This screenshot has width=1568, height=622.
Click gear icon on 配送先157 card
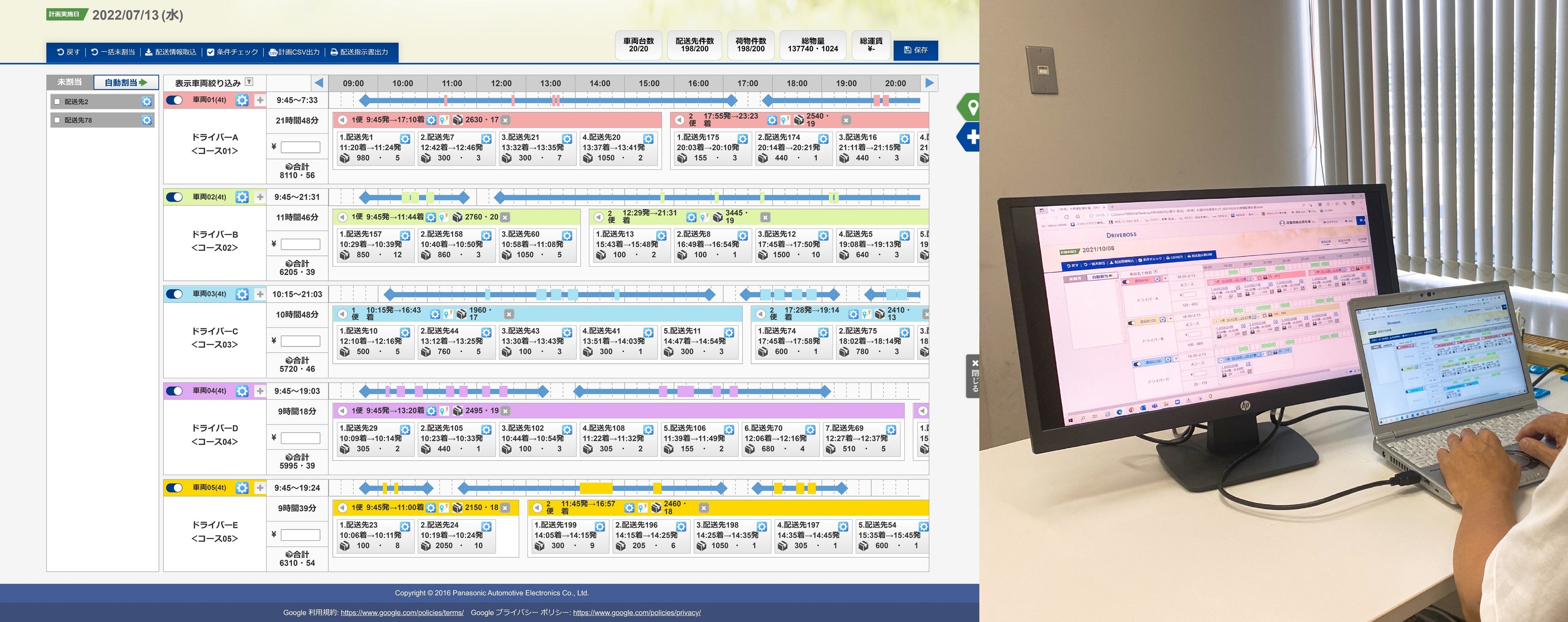405,236
